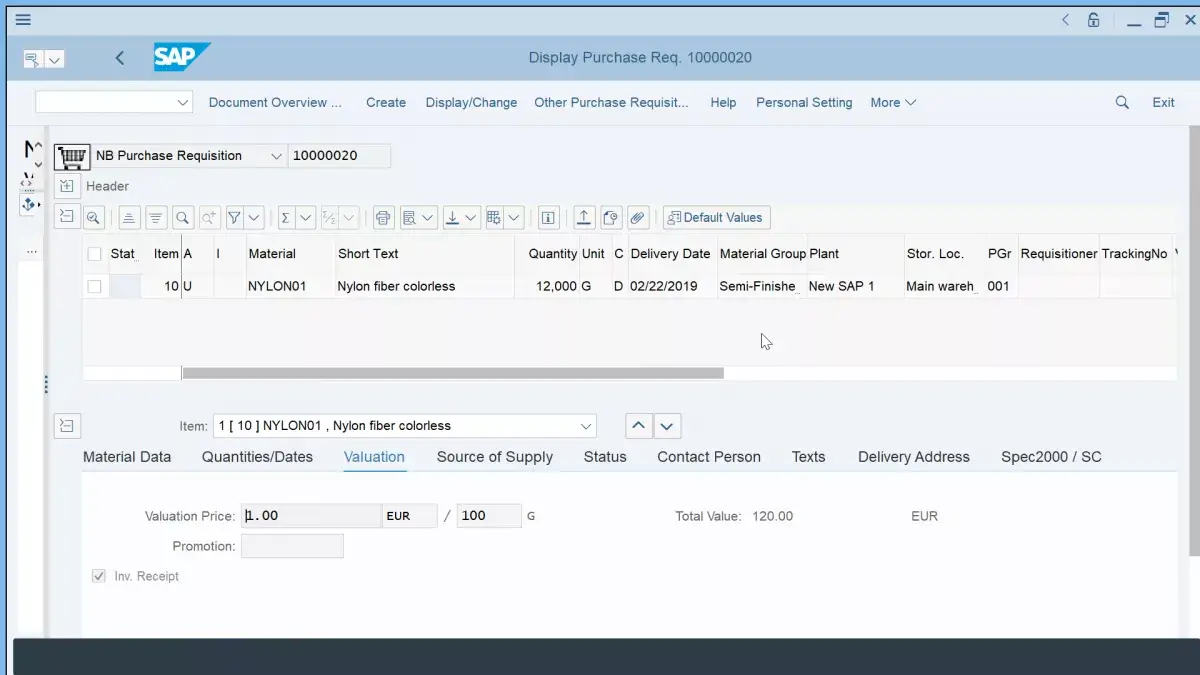
Task: Expand the More menu
Action: tap(893, 102)
